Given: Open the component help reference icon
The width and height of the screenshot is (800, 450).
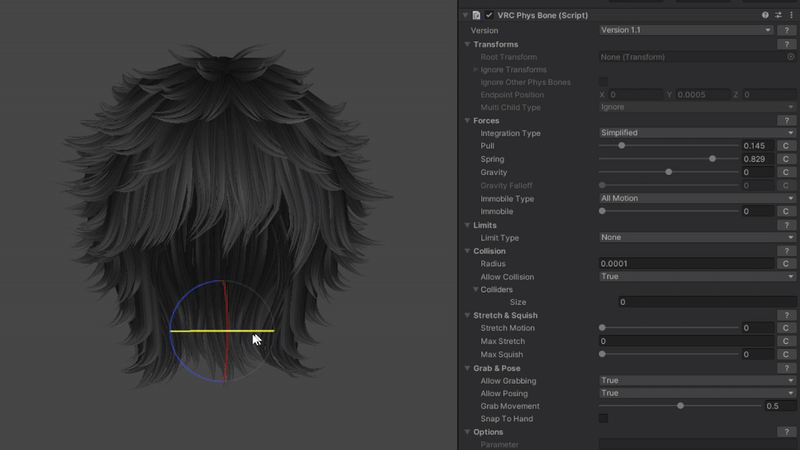Looking at the screenshot, I should 766,15.
